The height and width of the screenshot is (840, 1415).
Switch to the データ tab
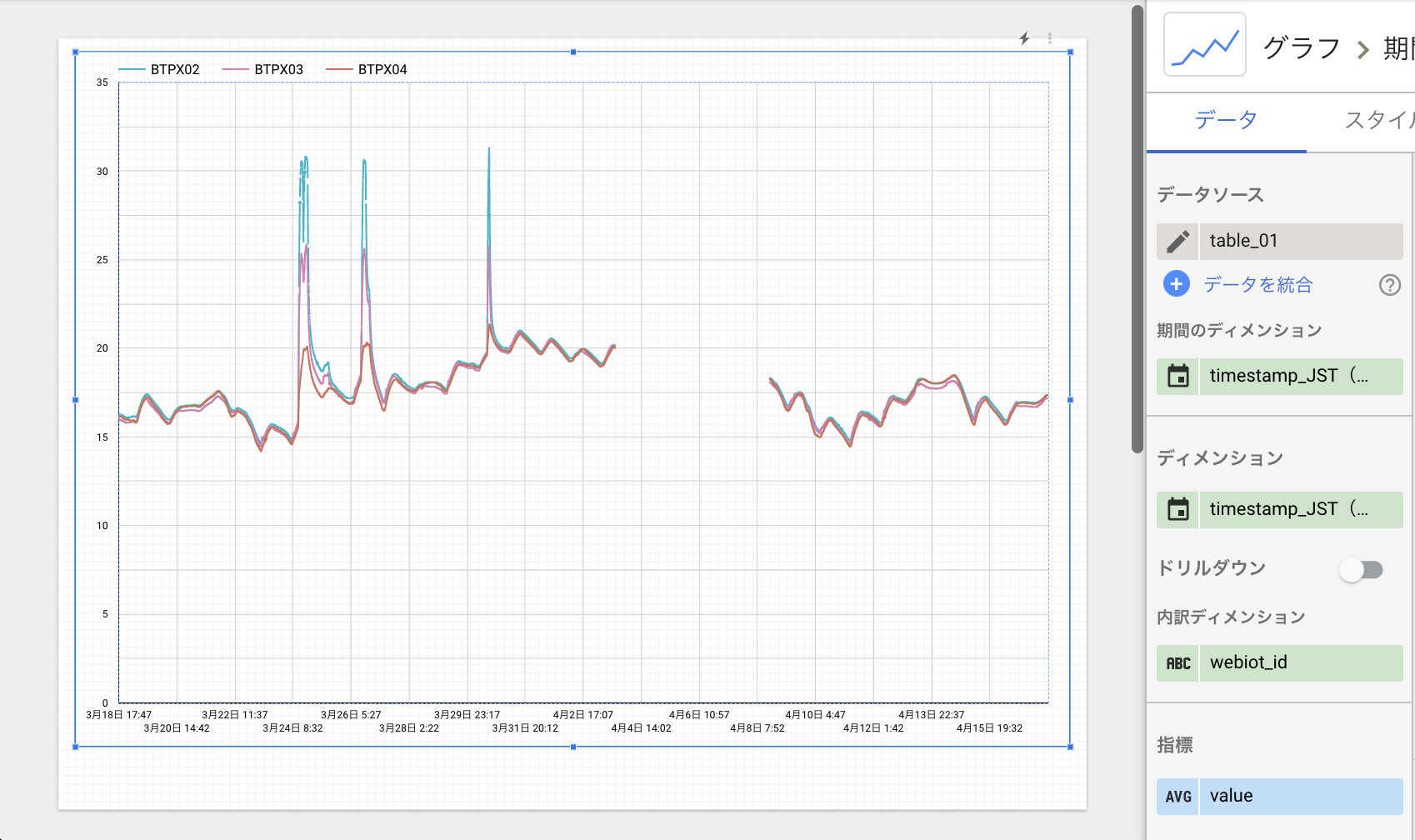click(x=1225, y=121)
